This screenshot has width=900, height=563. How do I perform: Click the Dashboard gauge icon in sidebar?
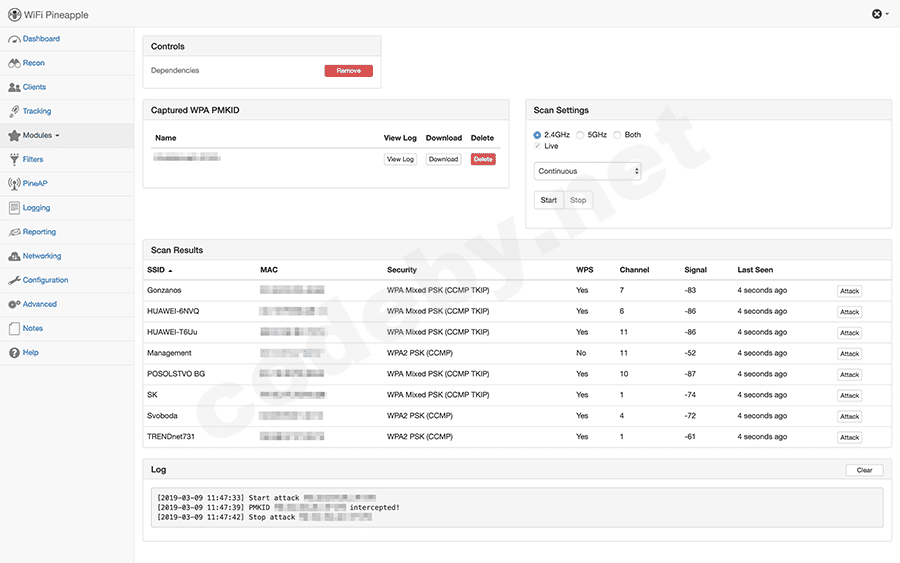tap(14, 39)
